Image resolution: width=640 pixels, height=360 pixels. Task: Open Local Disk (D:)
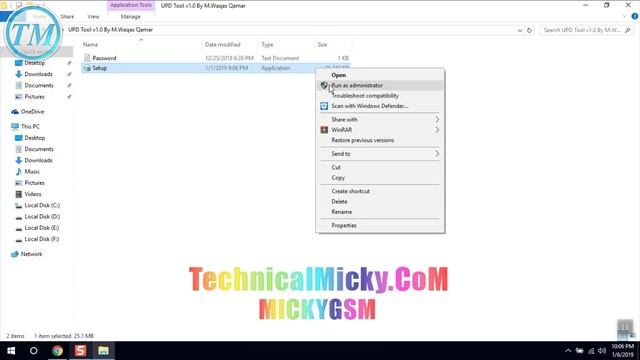click(x=42, y=217)
